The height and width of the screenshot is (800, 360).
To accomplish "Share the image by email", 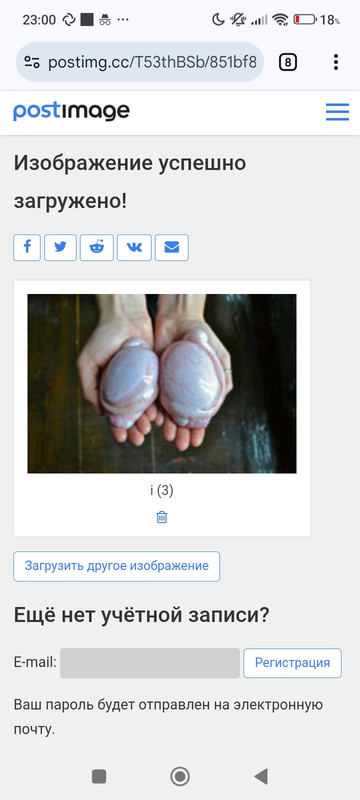I will coord(172,247).
